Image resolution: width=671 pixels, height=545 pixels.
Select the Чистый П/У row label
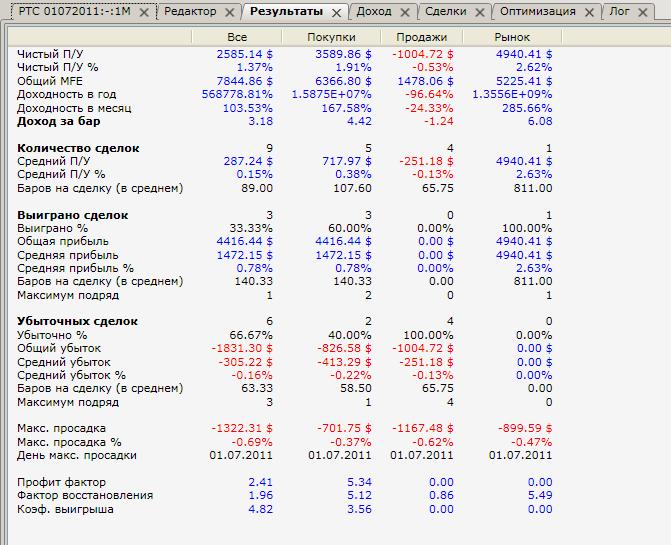point(50,54)
